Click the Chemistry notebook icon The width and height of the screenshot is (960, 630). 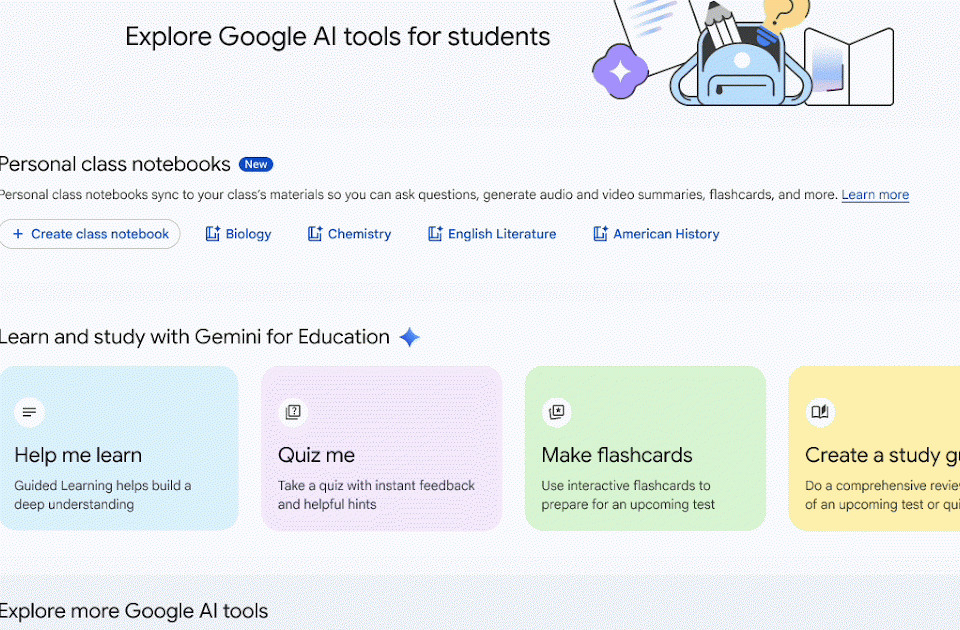coord(315,234)
